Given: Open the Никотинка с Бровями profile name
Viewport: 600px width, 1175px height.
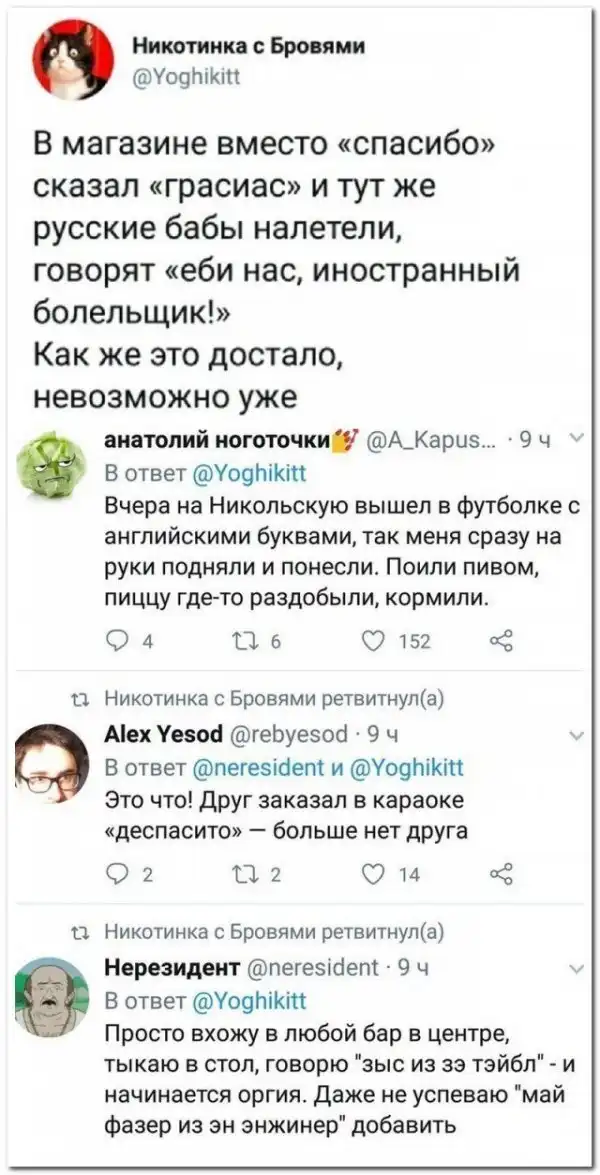Looking at the screenshot, I should pos(250,47).
